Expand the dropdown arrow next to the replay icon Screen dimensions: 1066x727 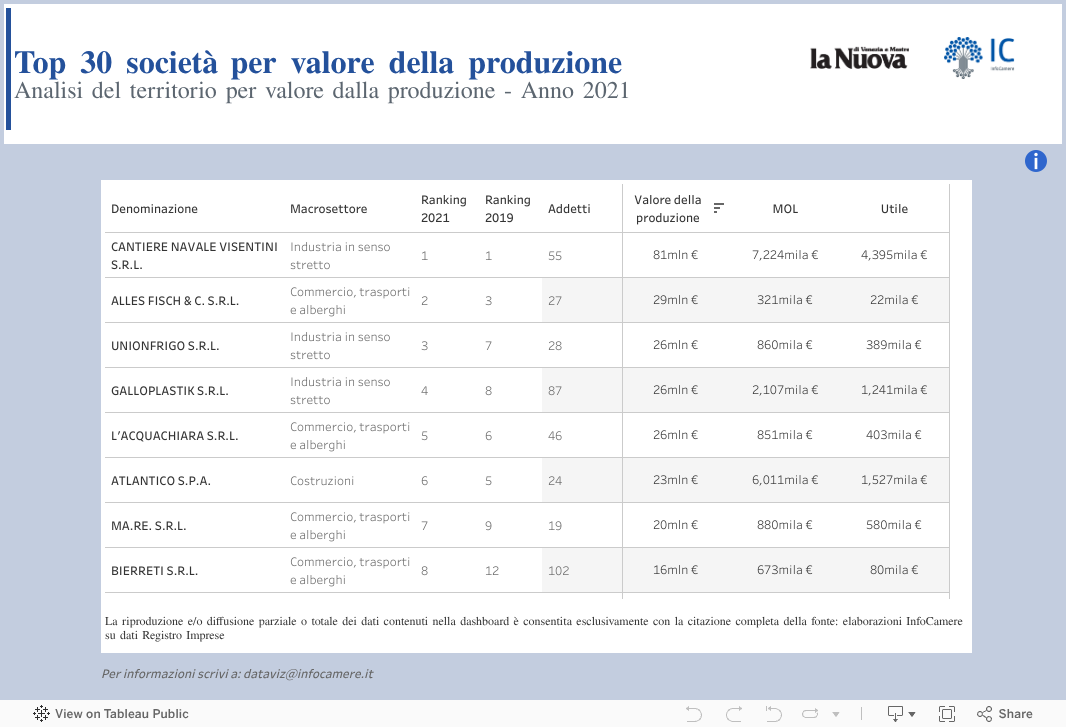coord(836,714)
